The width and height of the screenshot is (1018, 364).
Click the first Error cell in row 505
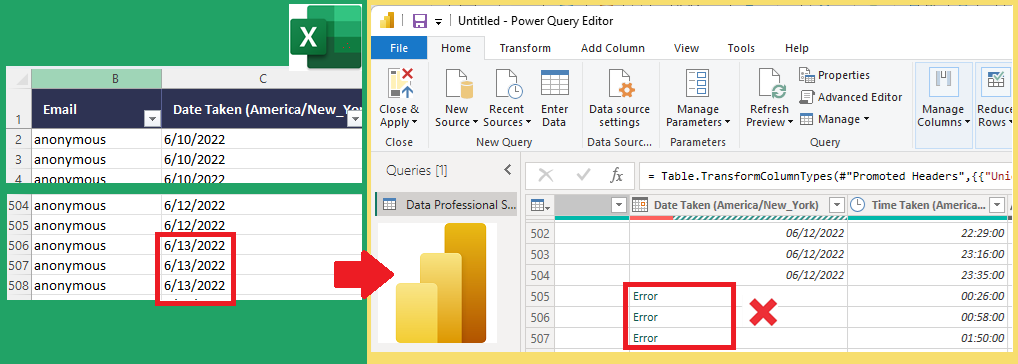click(679, 297)
